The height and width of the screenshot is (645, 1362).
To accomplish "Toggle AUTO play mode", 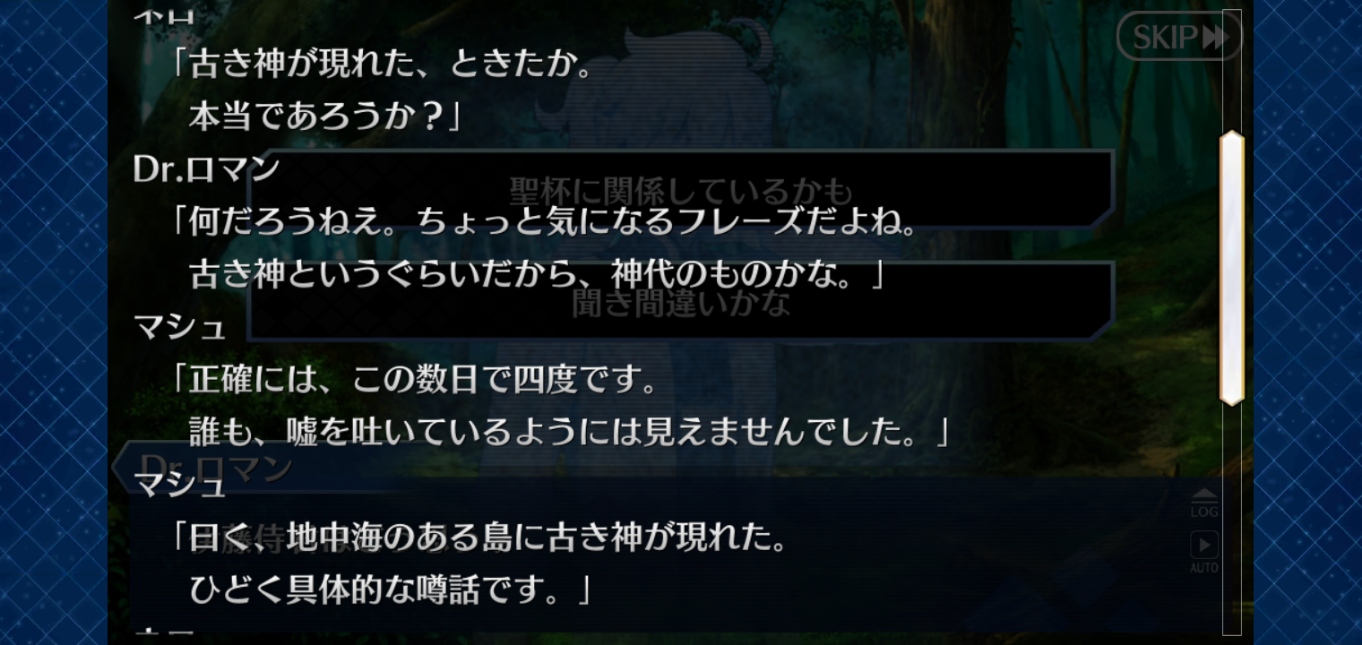I will point(1205,553).
